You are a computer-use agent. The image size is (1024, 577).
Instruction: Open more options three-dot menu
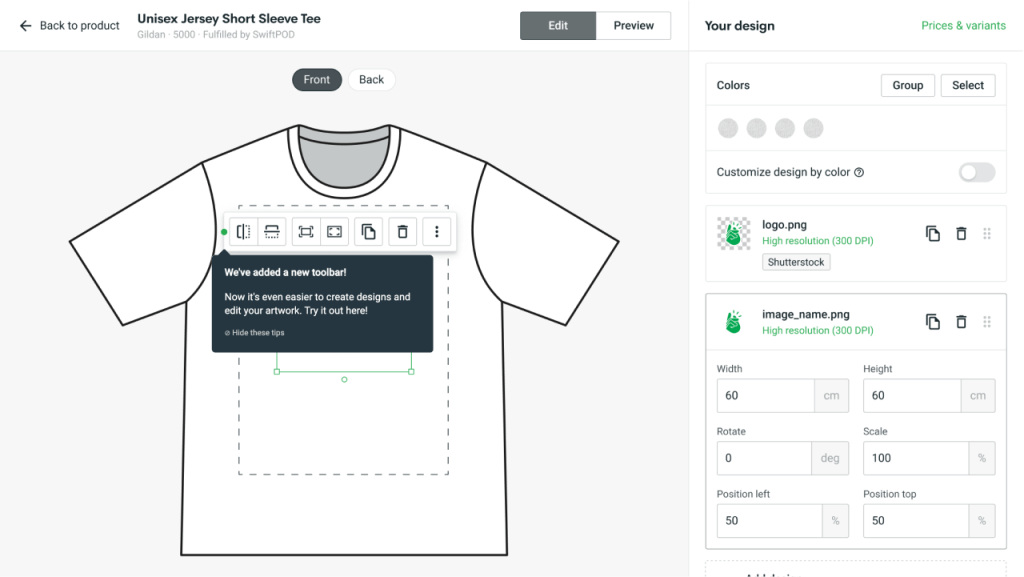[437, 232]
